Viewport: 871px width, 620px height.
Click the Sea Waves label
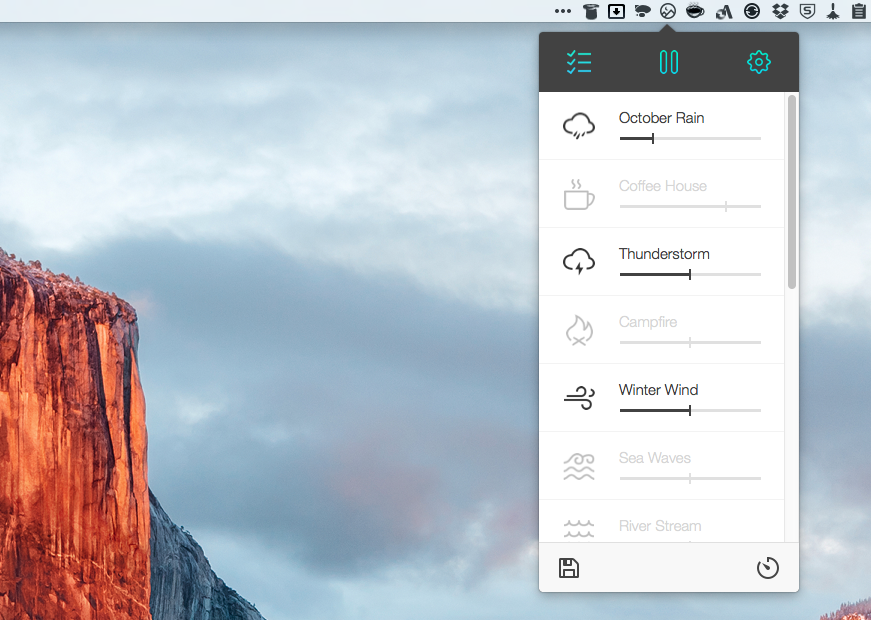click(654, 458)
